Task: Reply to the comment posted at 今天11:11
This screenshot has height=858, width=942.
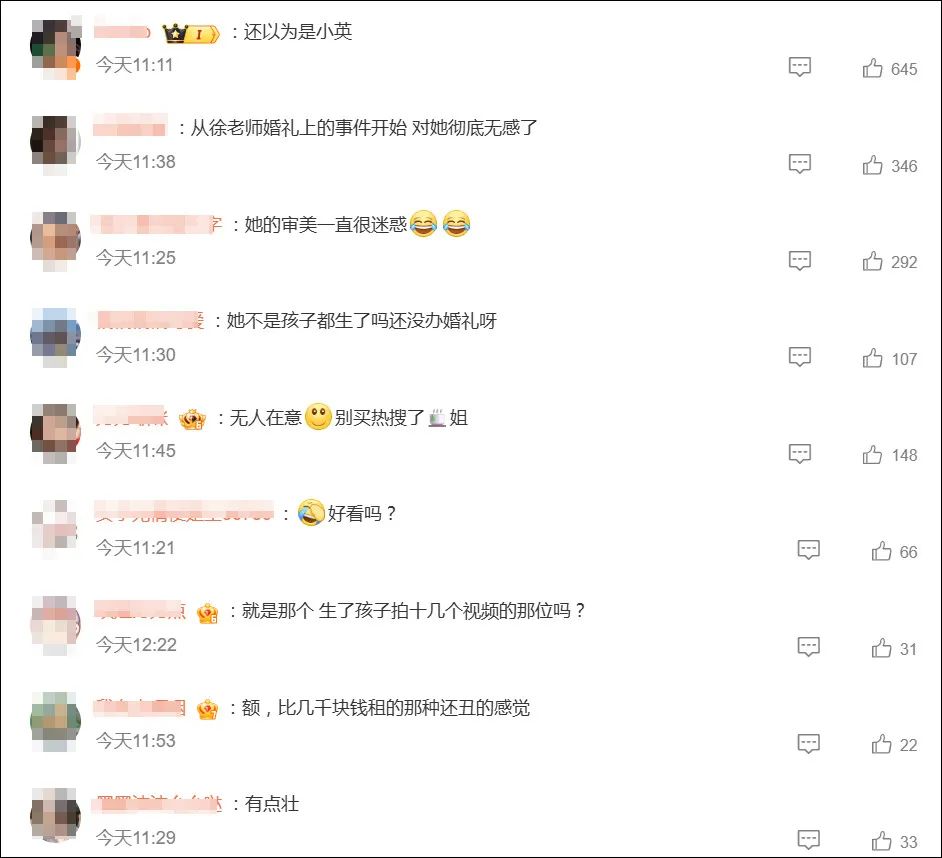Action: [800, 67]
